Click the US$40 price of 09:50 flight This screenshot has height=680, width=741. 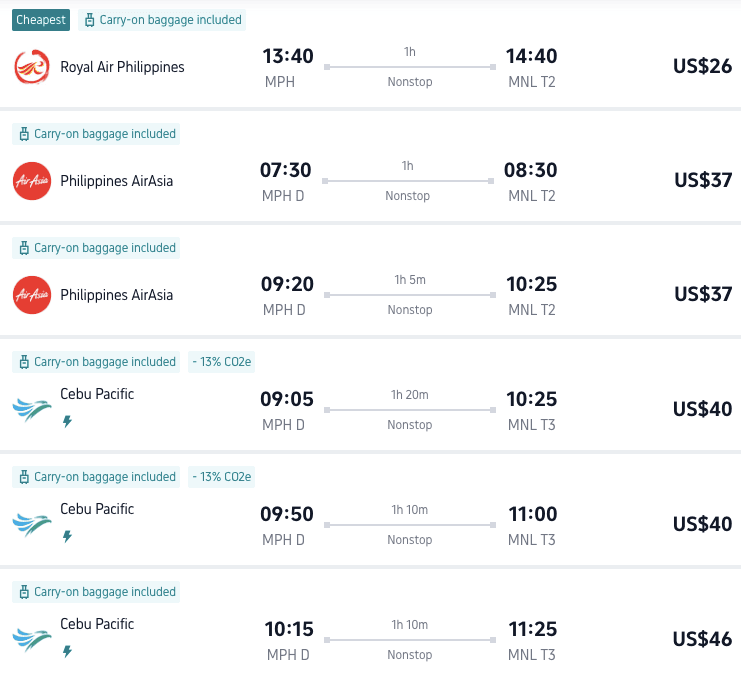click(702, 524)
